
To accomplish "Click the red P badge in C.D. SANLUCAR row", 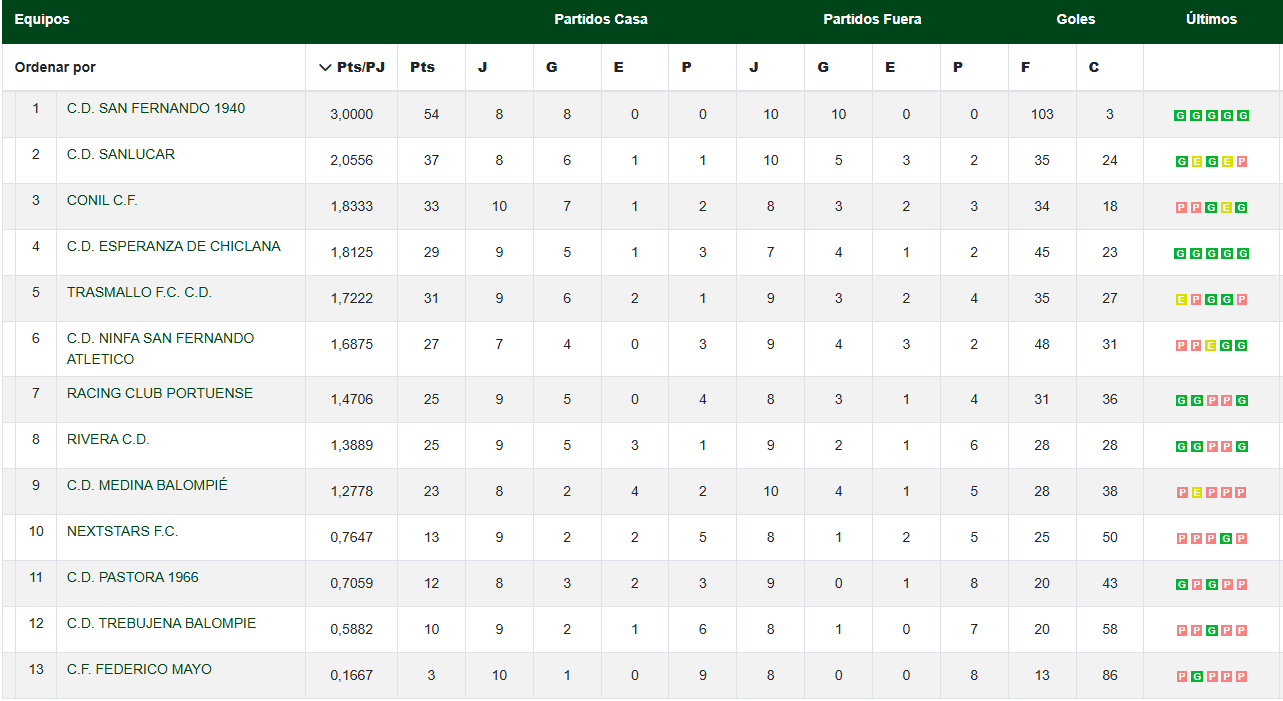I will (x=1242, y=162).
